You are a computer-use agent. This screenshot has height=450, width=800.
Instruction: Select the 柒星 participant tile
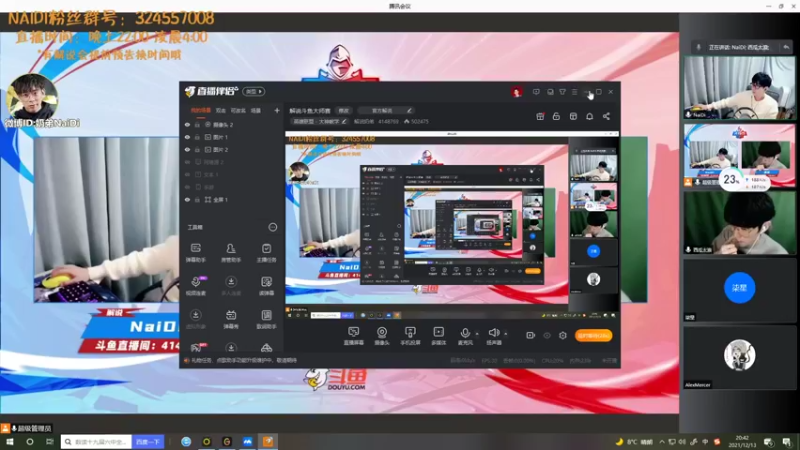(739, 290)
